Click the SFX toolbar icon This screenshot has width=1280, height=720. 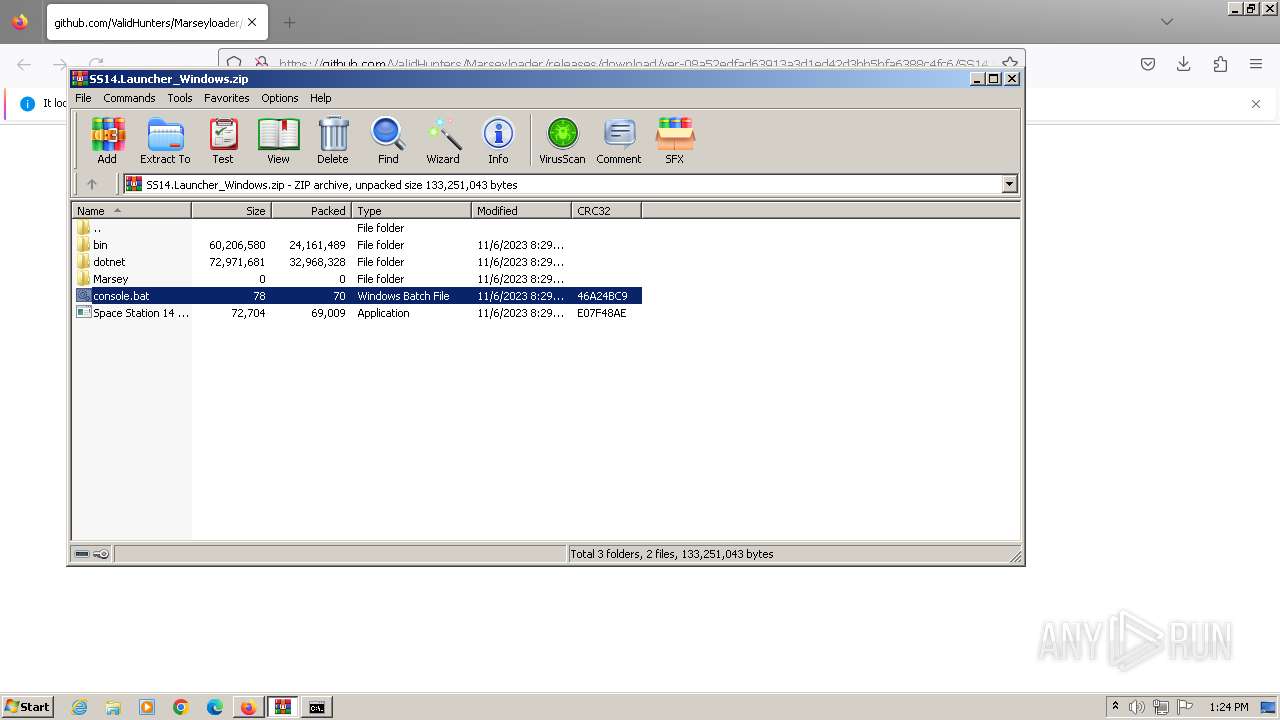coord(675,140)
